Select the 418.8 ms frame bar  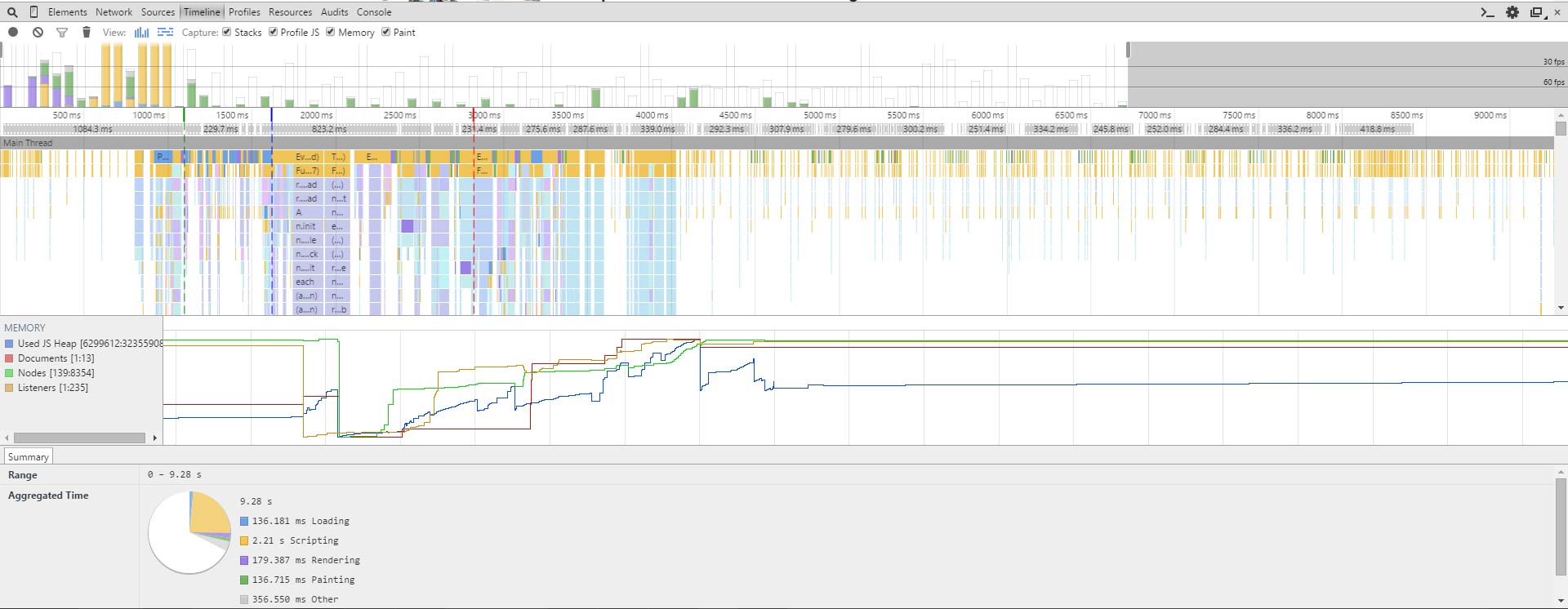coord(1377,129)
